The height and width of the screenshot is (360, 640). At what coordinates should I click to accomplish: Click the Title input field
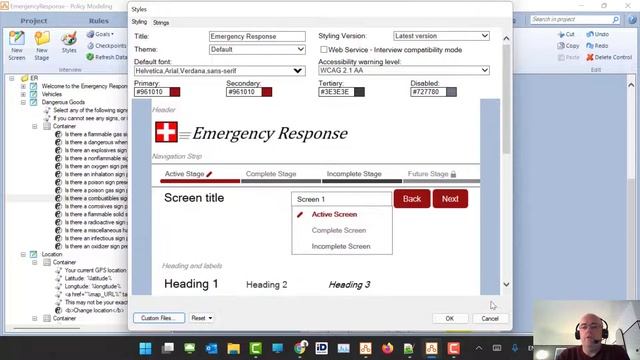click(257, 36)
